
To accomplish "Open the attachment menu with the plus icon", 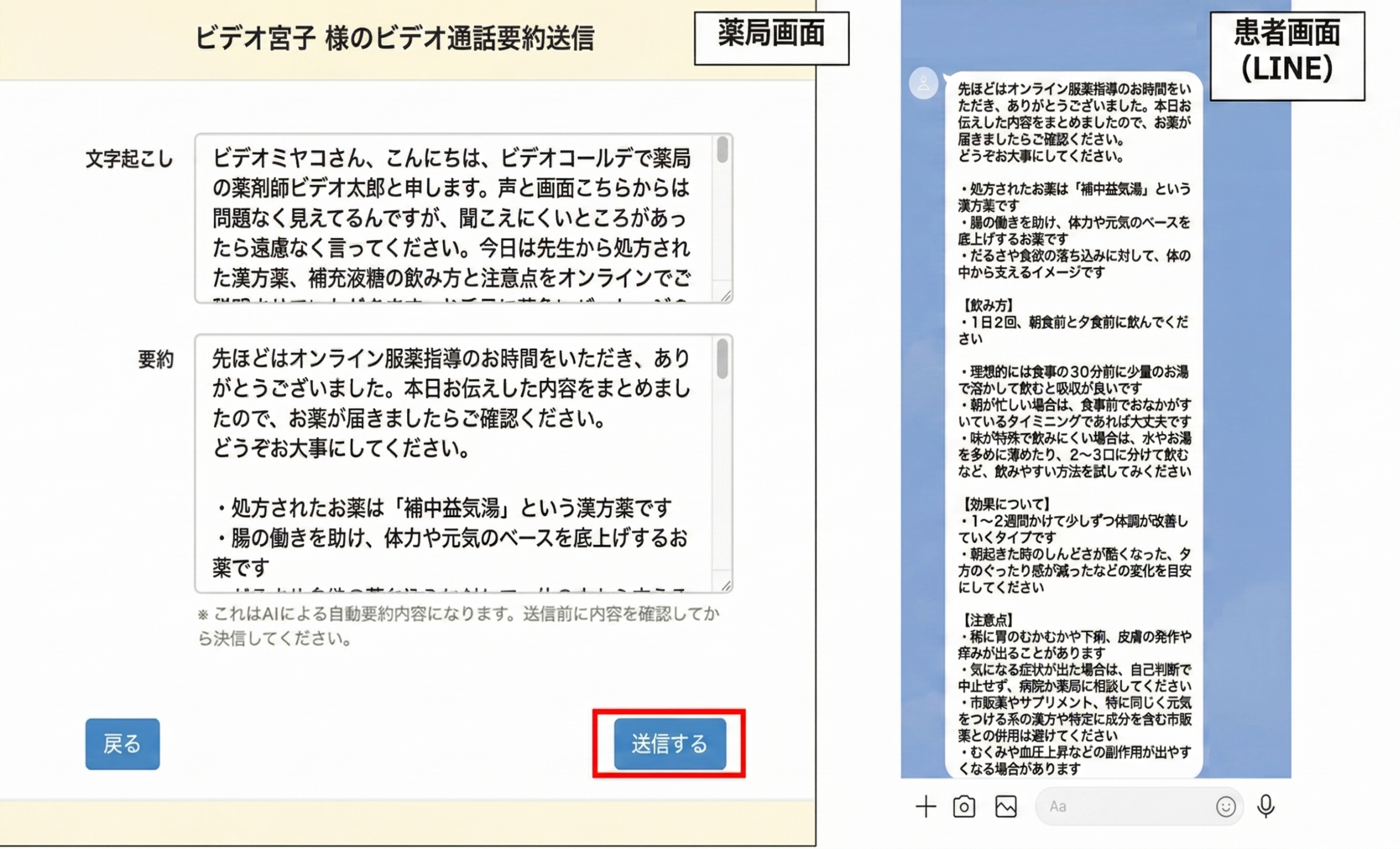I will [x=926, y=806].
